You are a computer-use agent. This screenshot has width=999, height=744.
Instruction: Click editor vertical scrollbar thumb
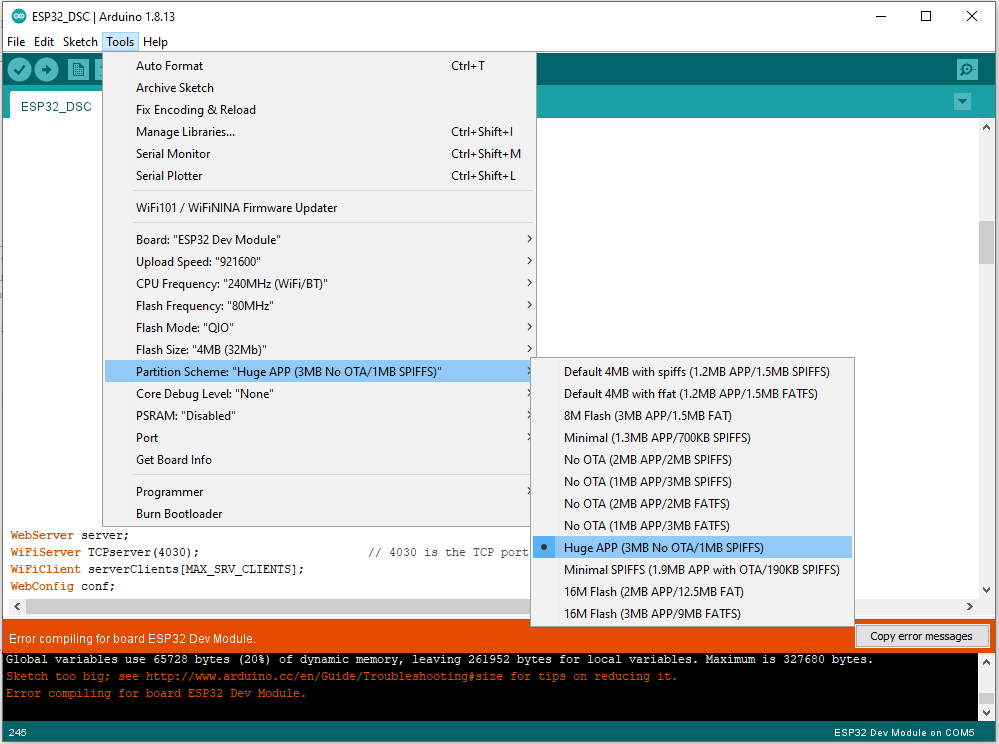(x=986, y=242)
